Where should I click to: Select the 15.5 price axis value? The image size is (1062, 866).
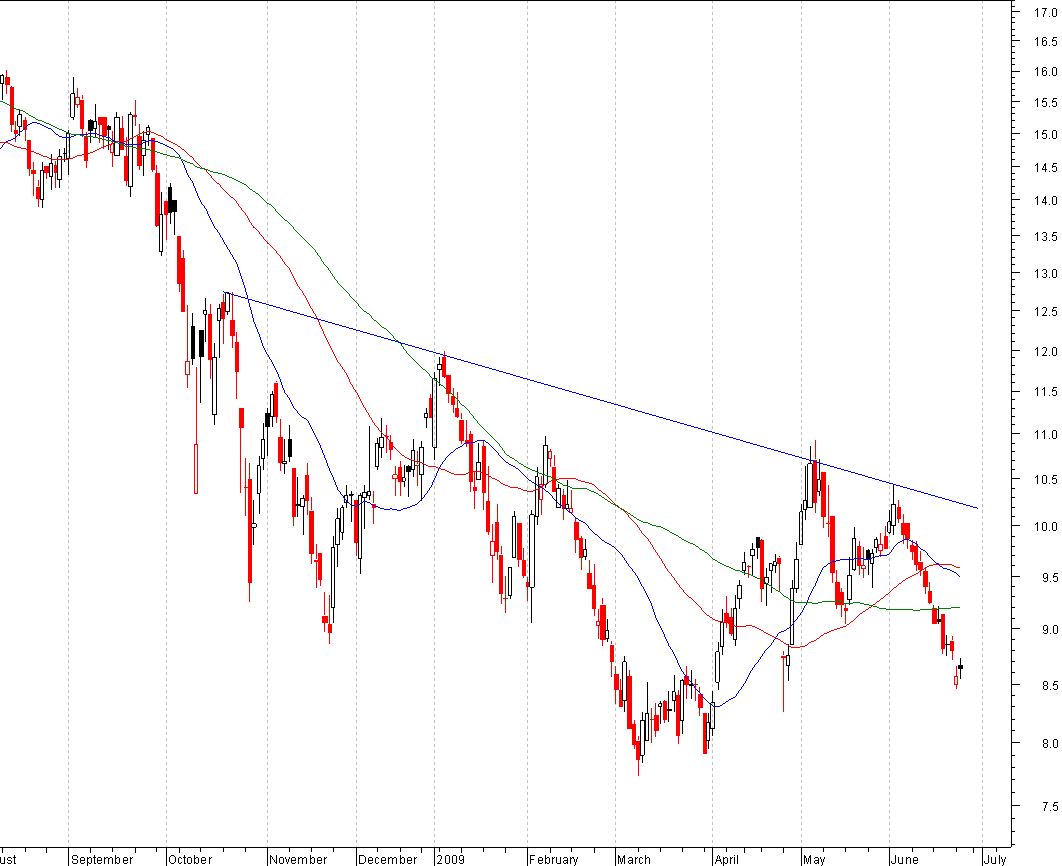tap(1046, 103)
